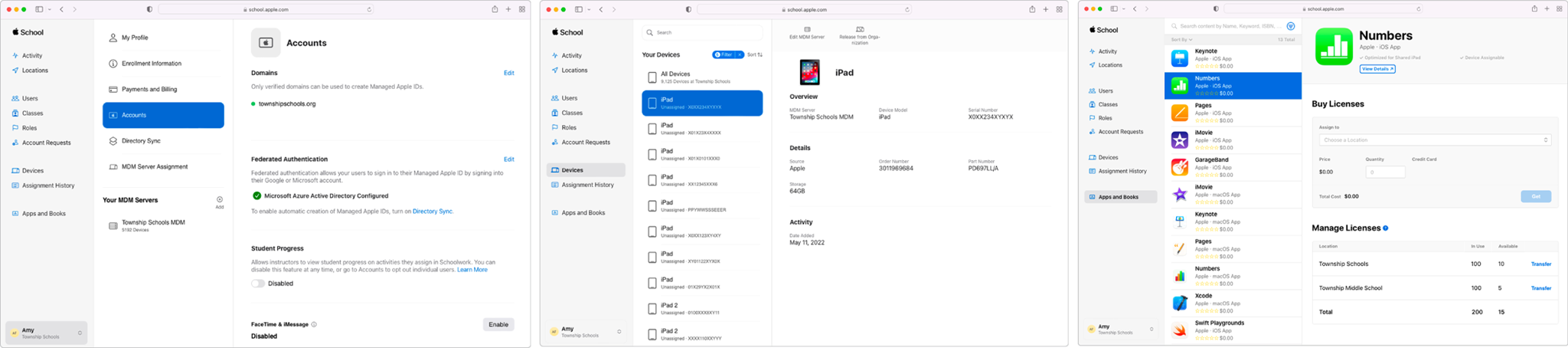Open the Choose a Location dropdown

(x=1436, y=140)
